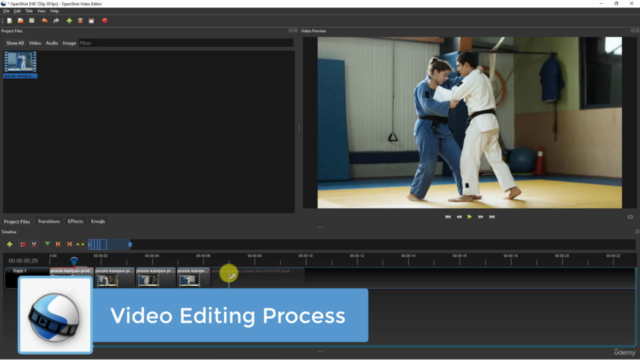The image size is (640, 360).
Task: Click the red Export Video button
Action: click(104, 20)
